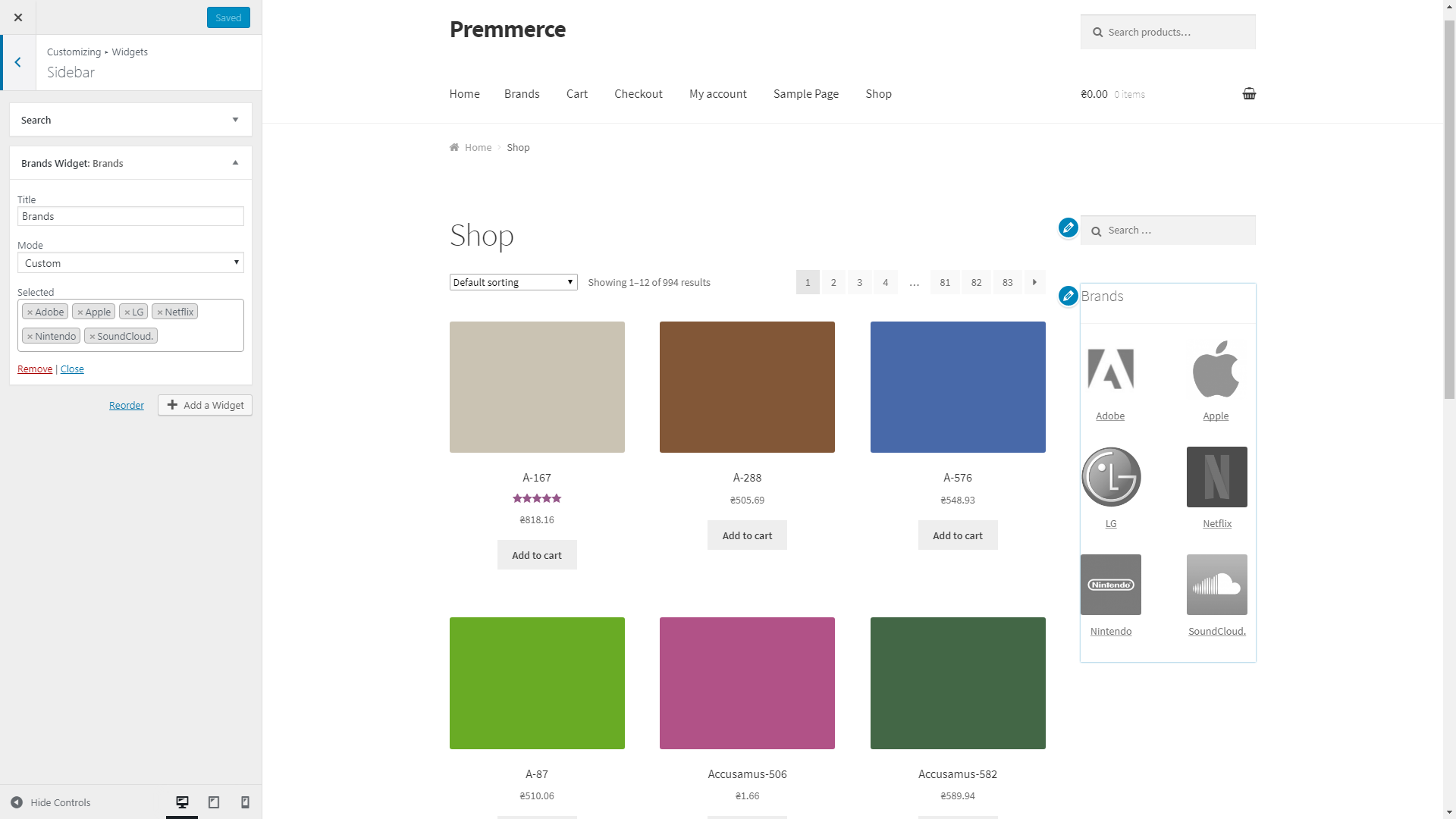Open the Default sorting dropdown
This screenshot has height=819, width=1456.
point(513,282)
